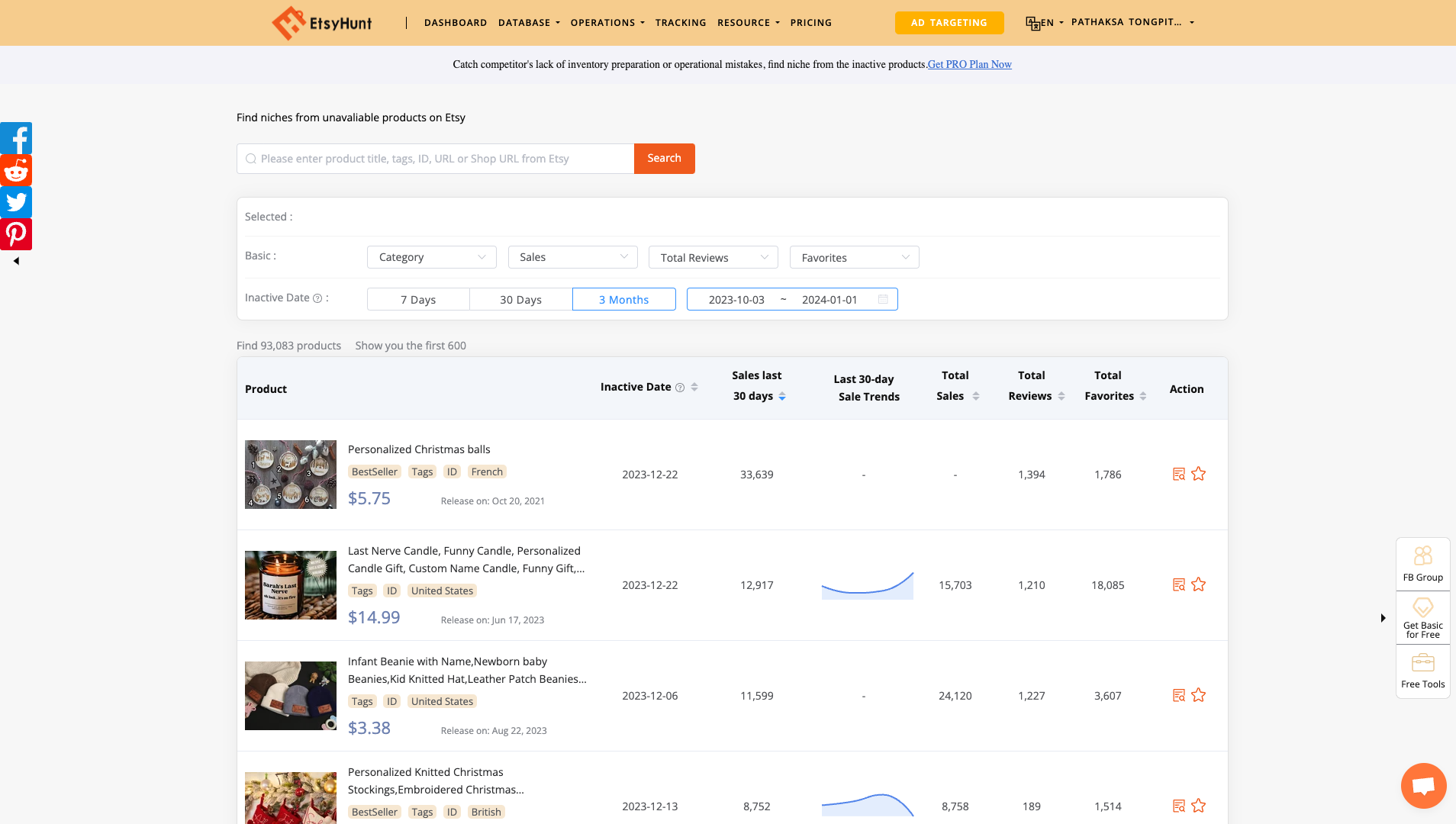Open the Category filter dropdown
This screenshot has height=824, width=1456.
coord(431,257)
